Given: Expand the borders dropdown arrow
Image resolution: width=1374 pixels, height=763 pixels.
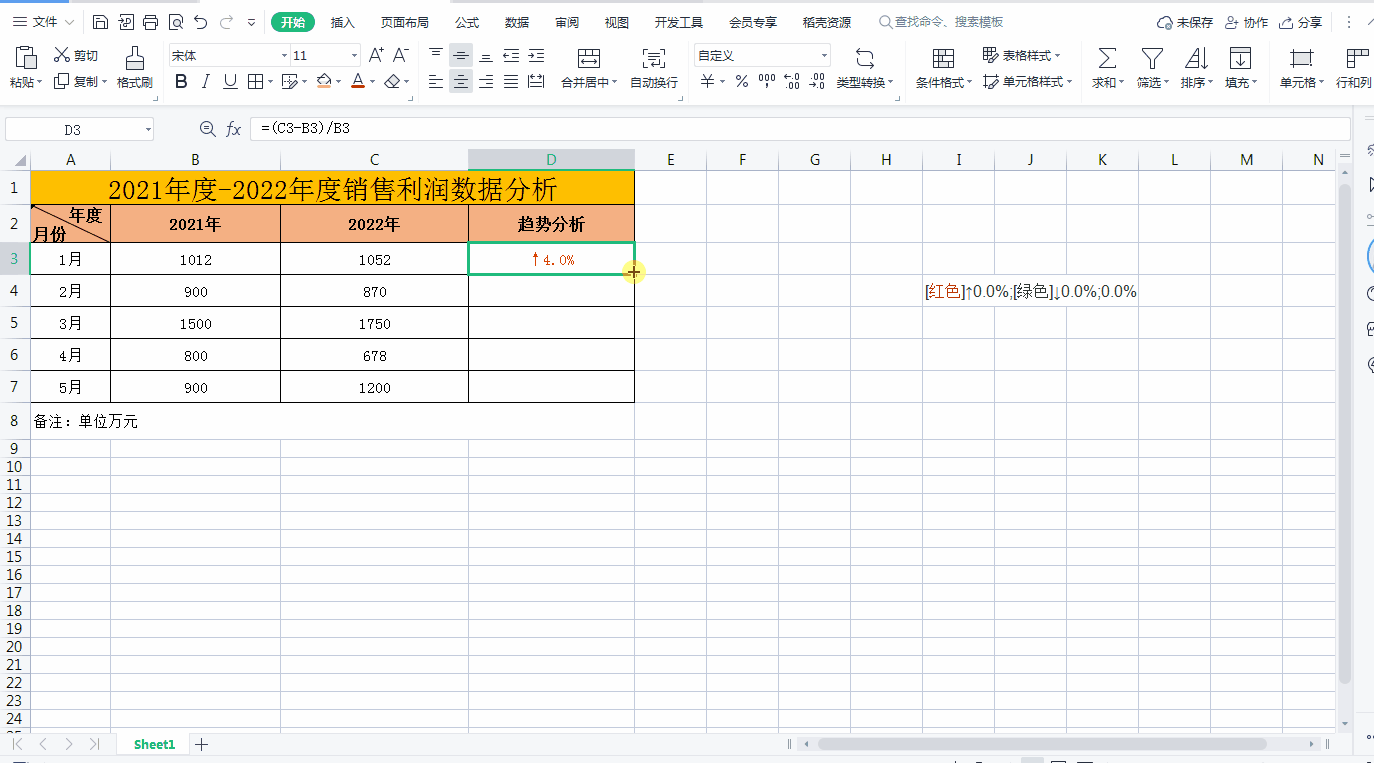Looking at the screenshot, I should click(x=271, y=82).
